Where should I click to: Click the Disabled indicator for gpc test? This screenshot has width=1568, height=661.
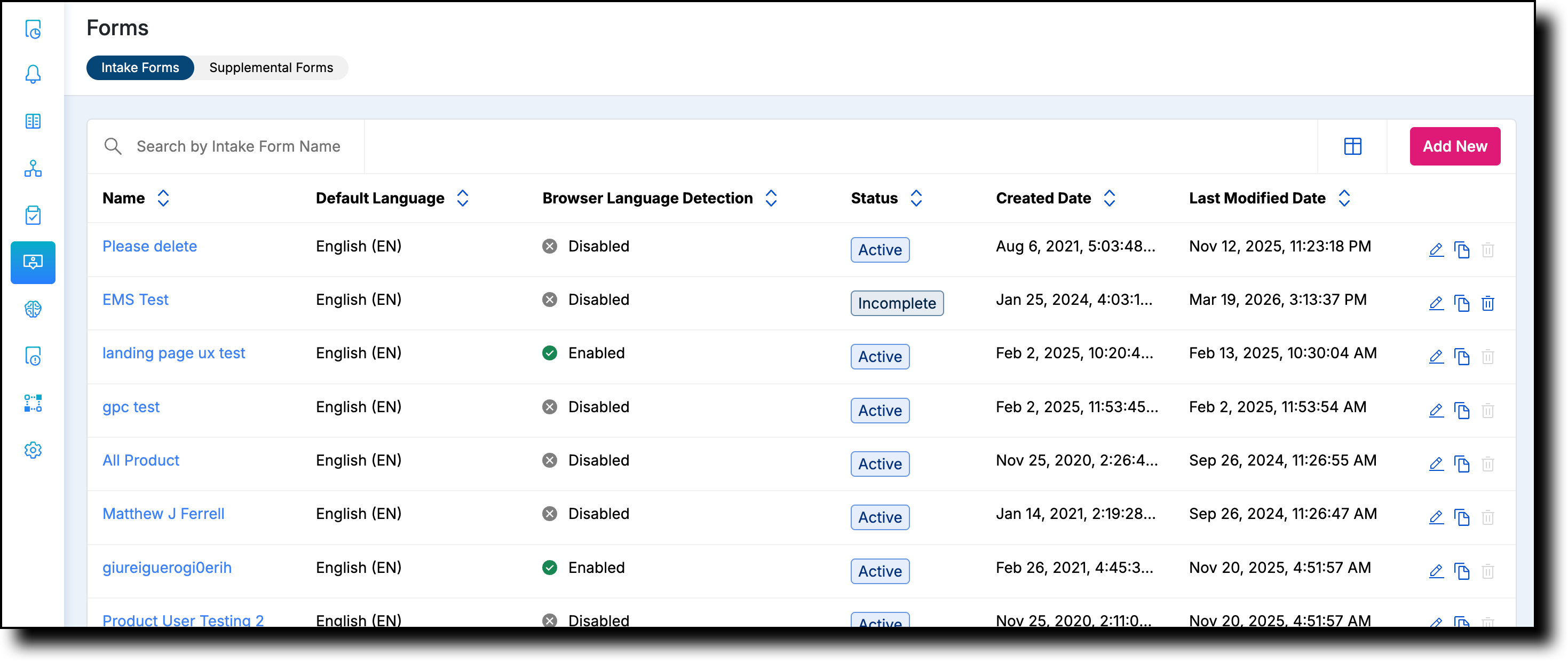click(585, 407)
